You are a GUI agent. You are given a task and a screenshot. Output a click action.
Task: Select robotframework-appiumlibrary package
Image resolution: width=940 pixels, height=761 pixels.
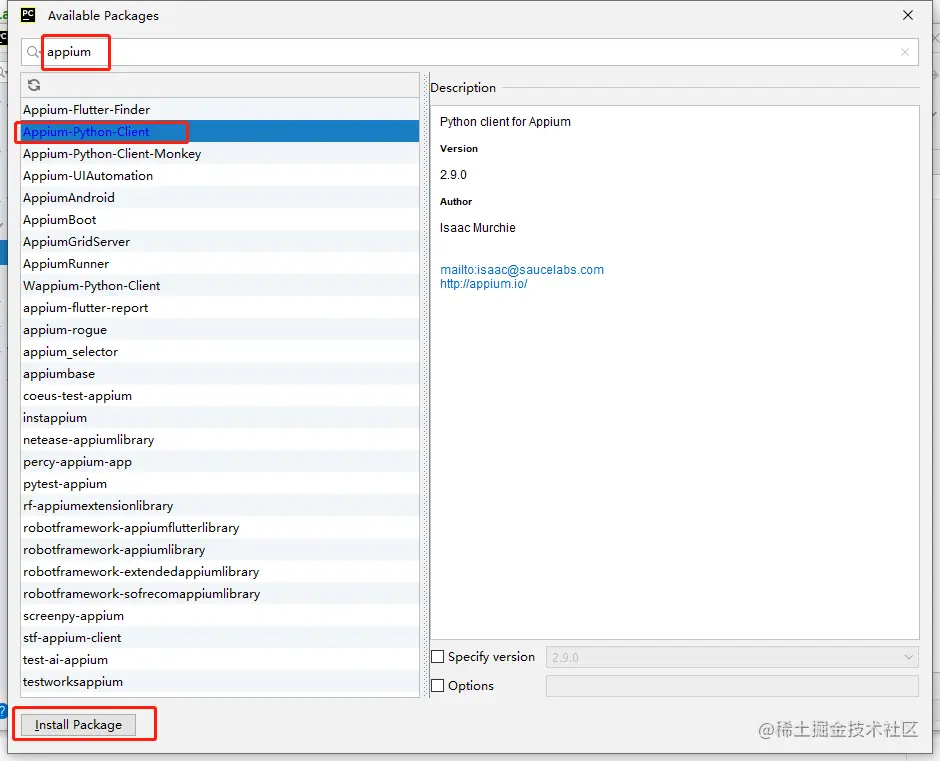[220, 549]
